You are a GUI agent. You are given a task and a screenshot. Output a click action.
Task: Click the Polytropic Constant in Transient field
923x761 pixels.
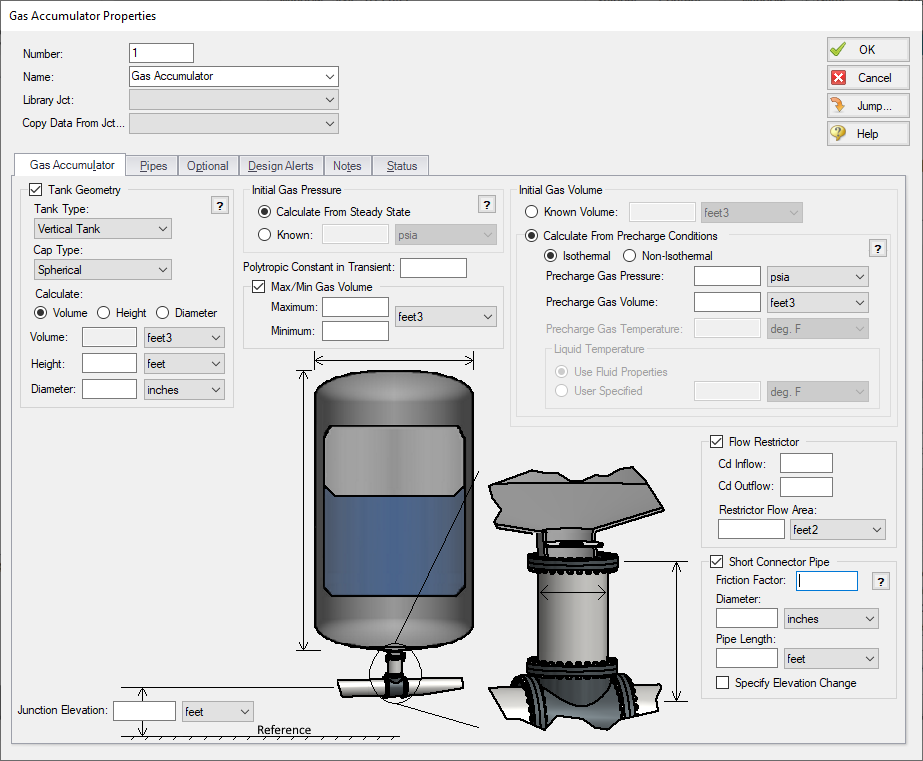(x=433, y=268)
